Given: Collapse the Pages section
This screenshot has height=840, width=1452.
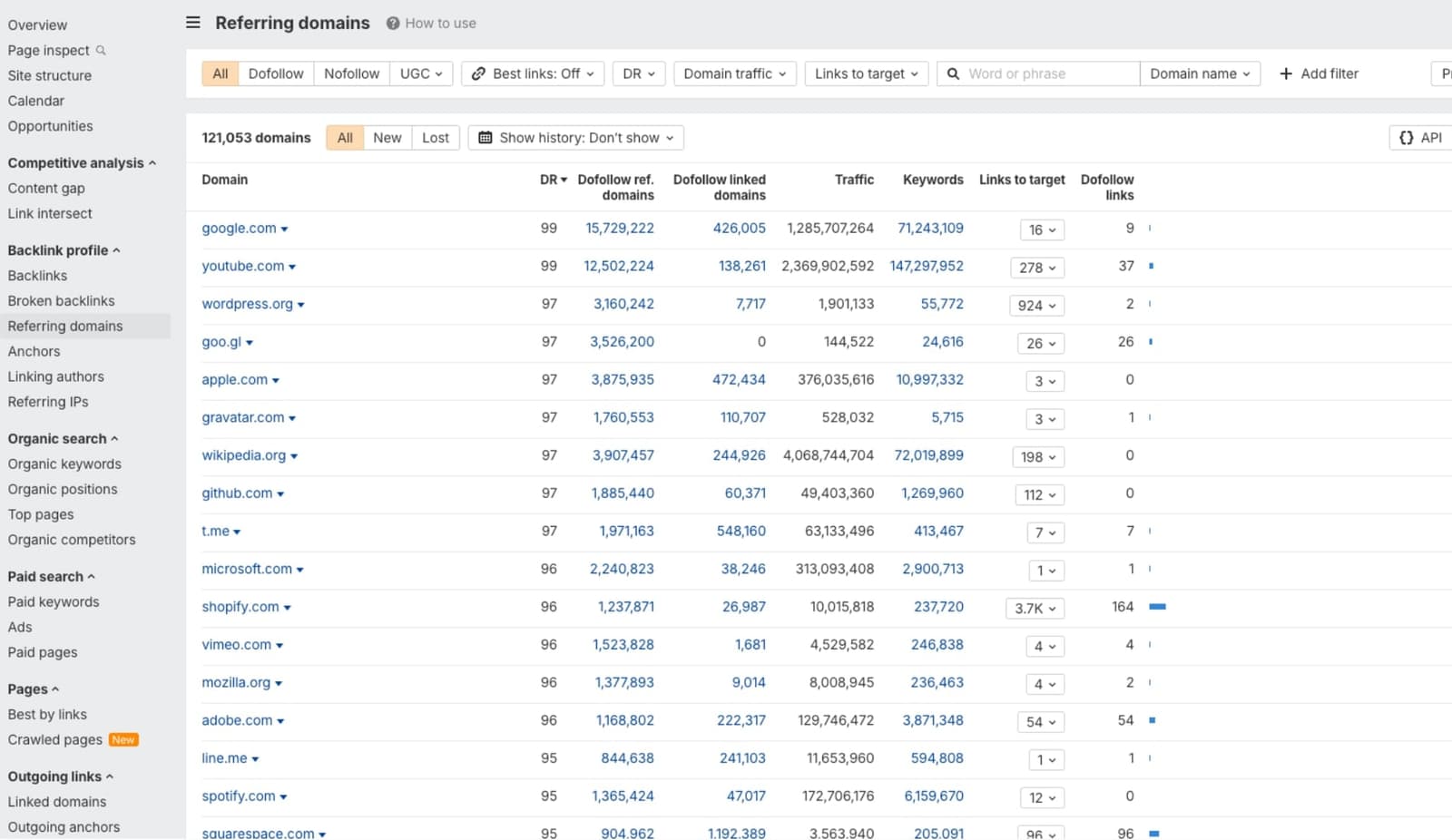Looking at the screenshot, I should click(33, 689).
